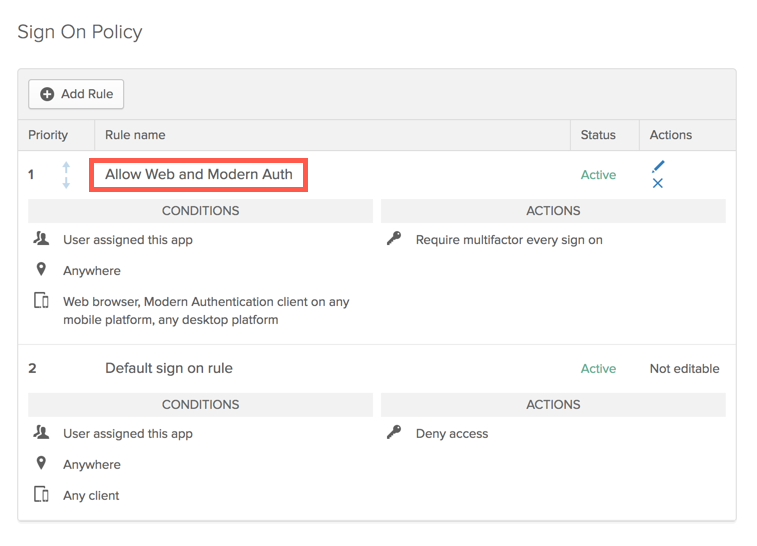
Task: Click the device icon next to Web browser condition
Action: pyautogui.click(x=41, y=301)
